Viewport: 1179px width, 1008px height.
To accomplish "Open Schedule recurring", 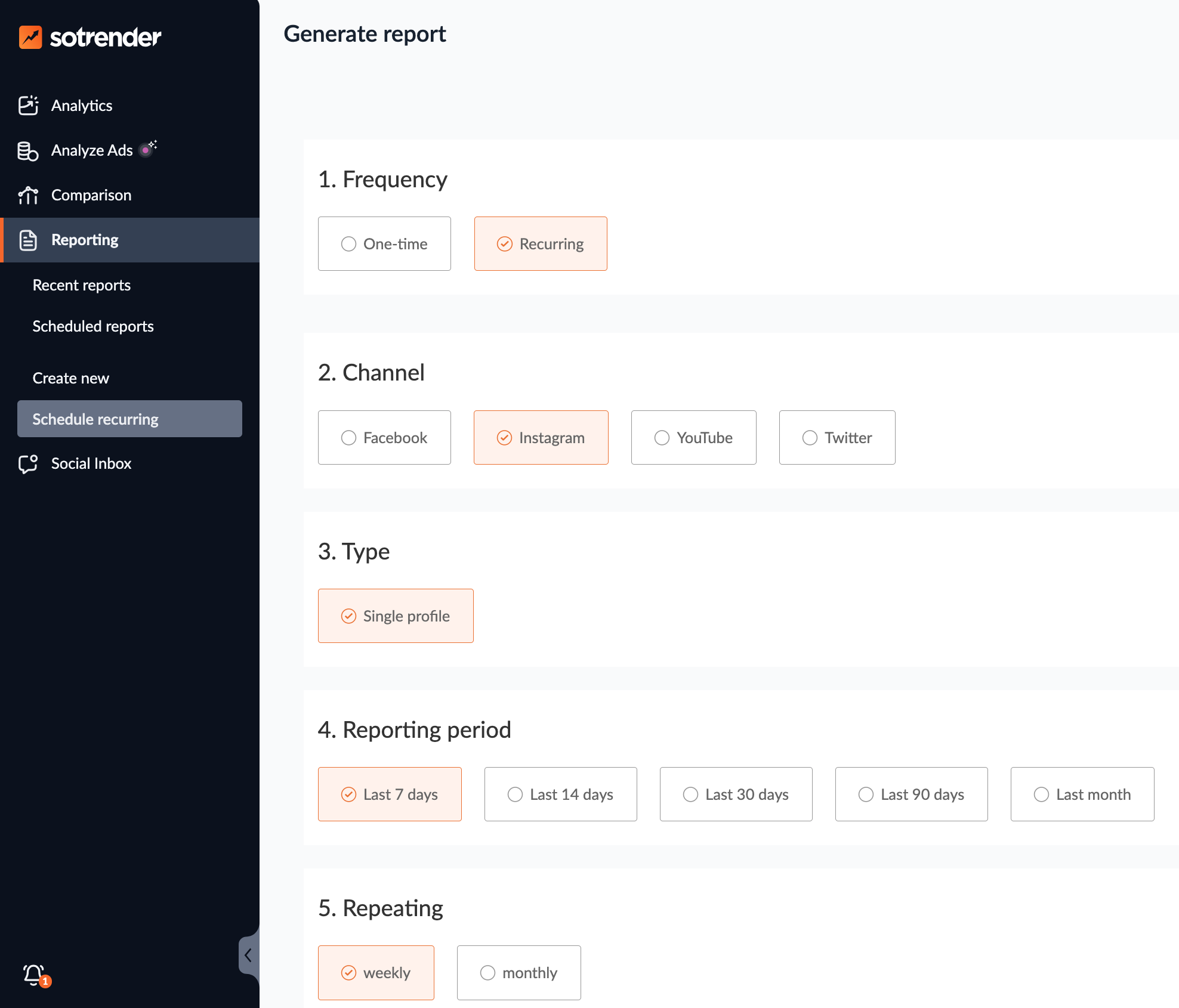I will click(x=129, y=419).
